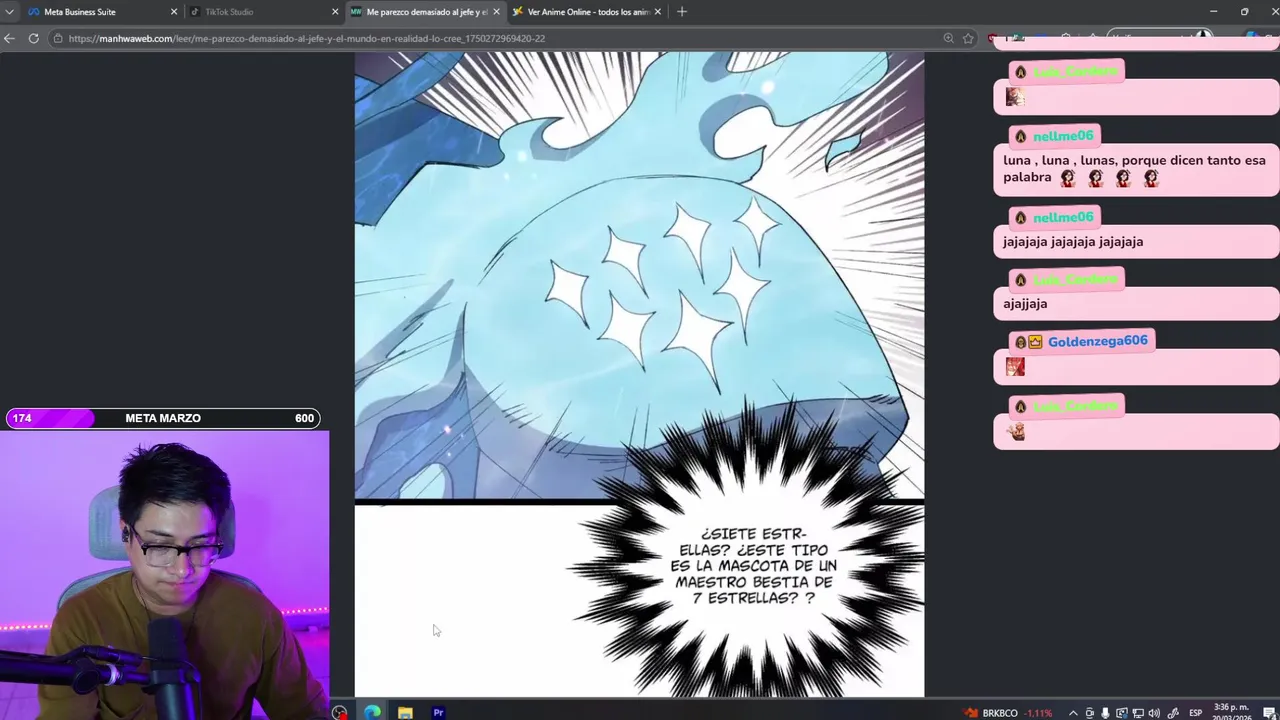Click the 'ajajjaja' chat message
The width and height of the screenshot is (1280, 720).
click(x=1025, y=303)
